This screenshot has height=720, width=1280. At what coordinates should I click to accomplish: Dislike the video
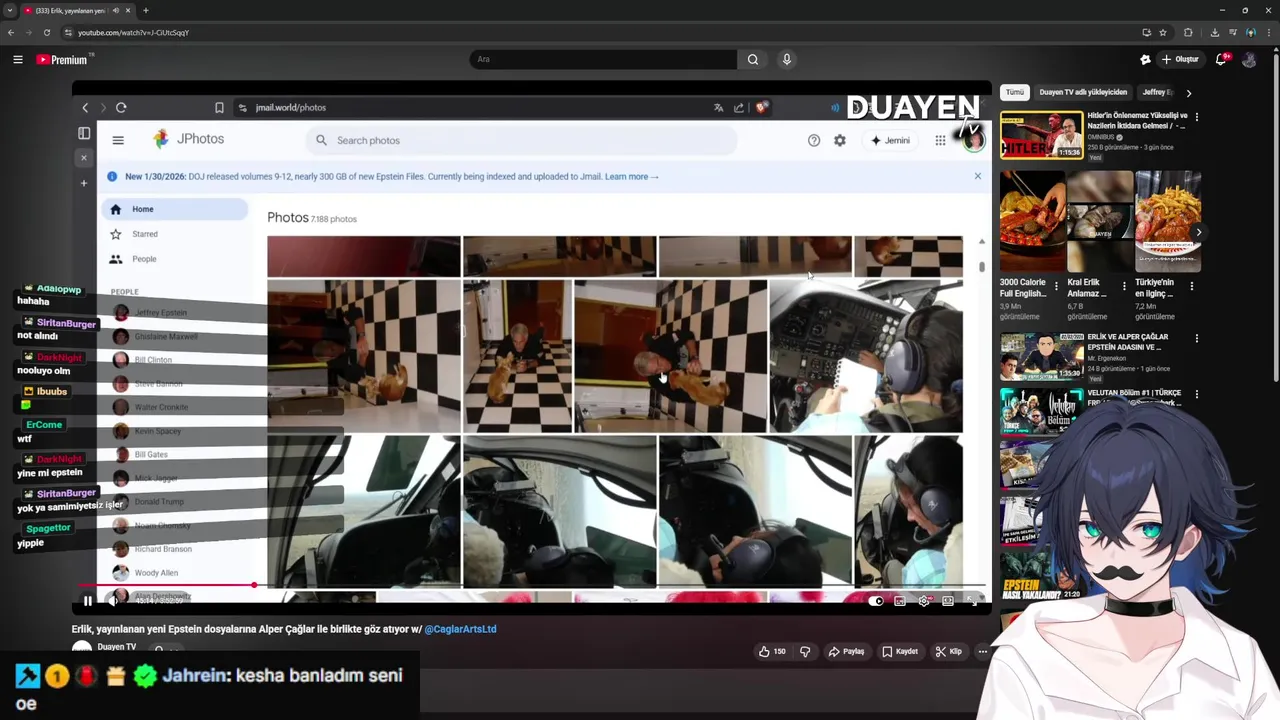[x=805, y=651]
